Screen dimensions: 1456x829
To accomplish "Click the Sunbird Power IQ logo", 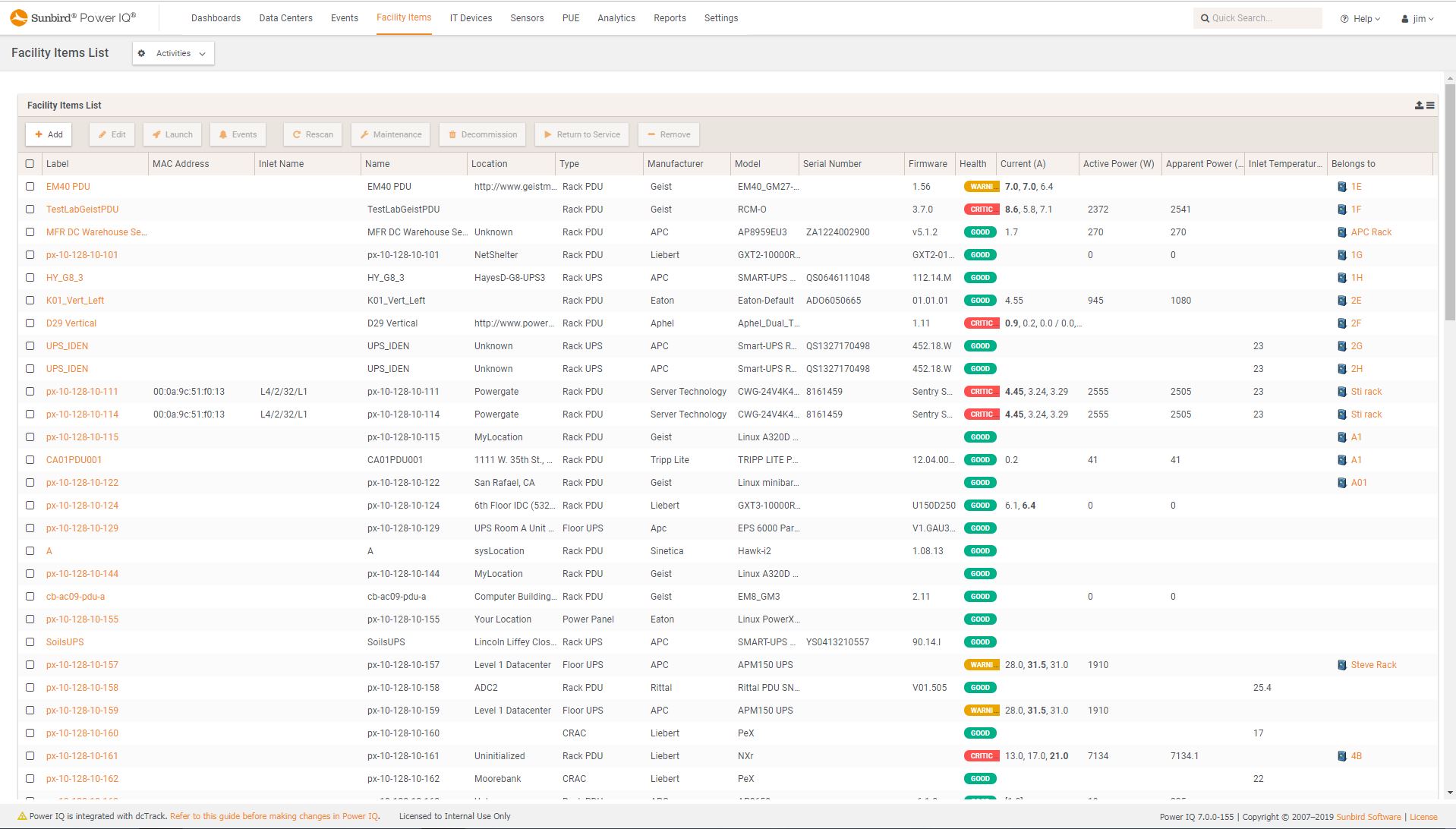I will 72,17.
